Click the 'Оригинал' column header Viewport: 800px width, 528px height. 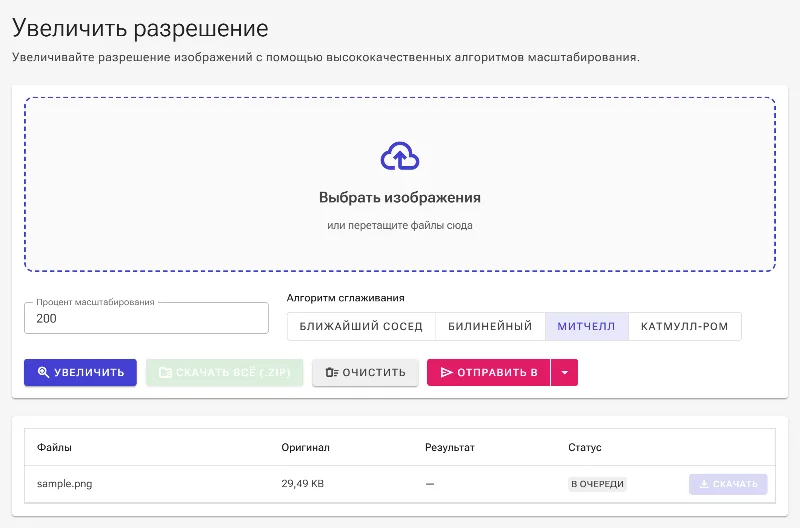(x=306, y=447)
